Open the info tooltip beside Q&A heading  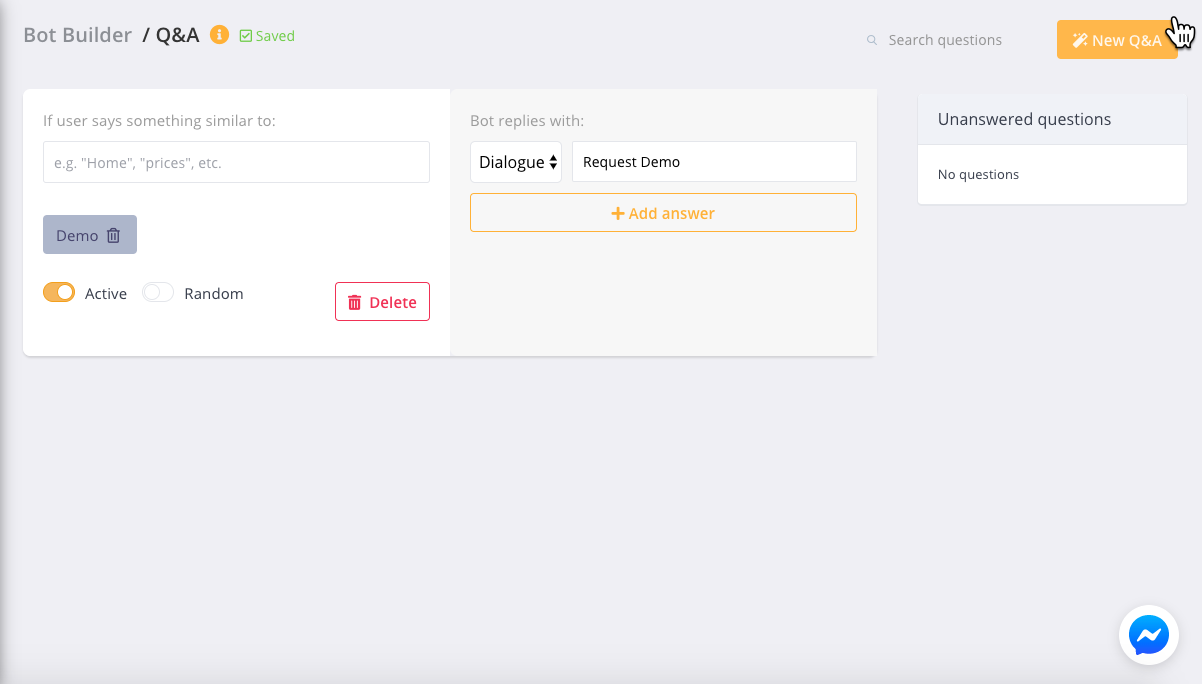[219, 33]
